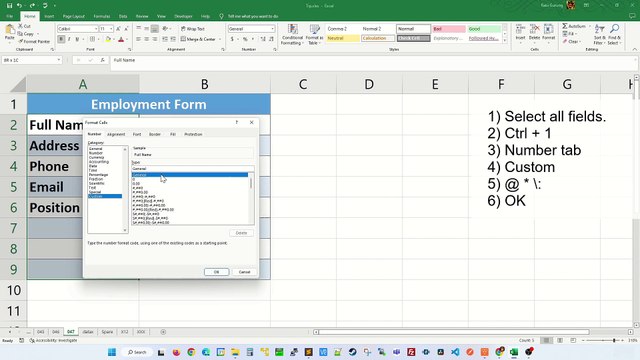The image size is (640, 360).
Task: Open the Formulas ribbon tab
Action: click(102, 16)
